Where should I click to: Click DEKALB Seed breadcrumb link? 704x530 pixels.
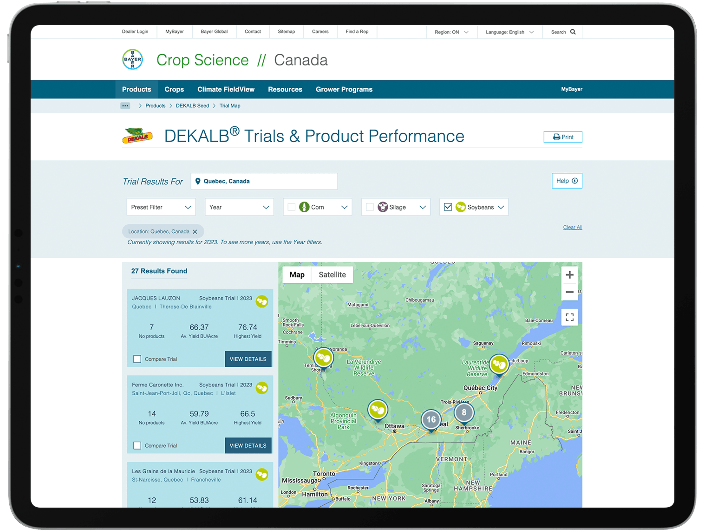coord(192,106)
